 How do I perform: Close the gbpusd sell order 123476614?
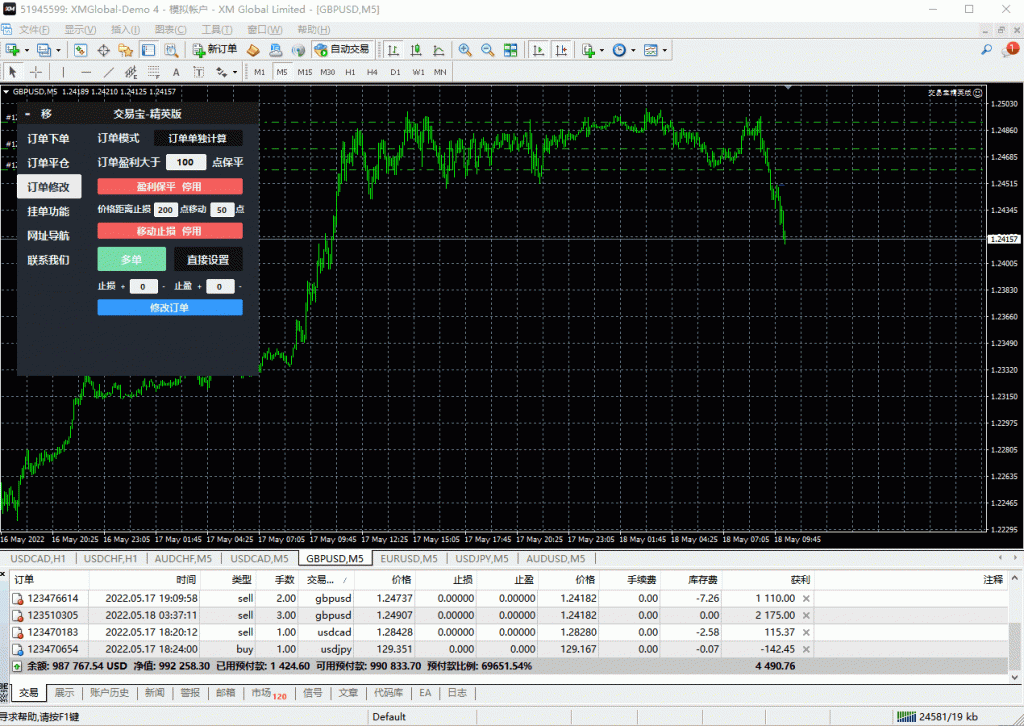[x=807, y=597]
